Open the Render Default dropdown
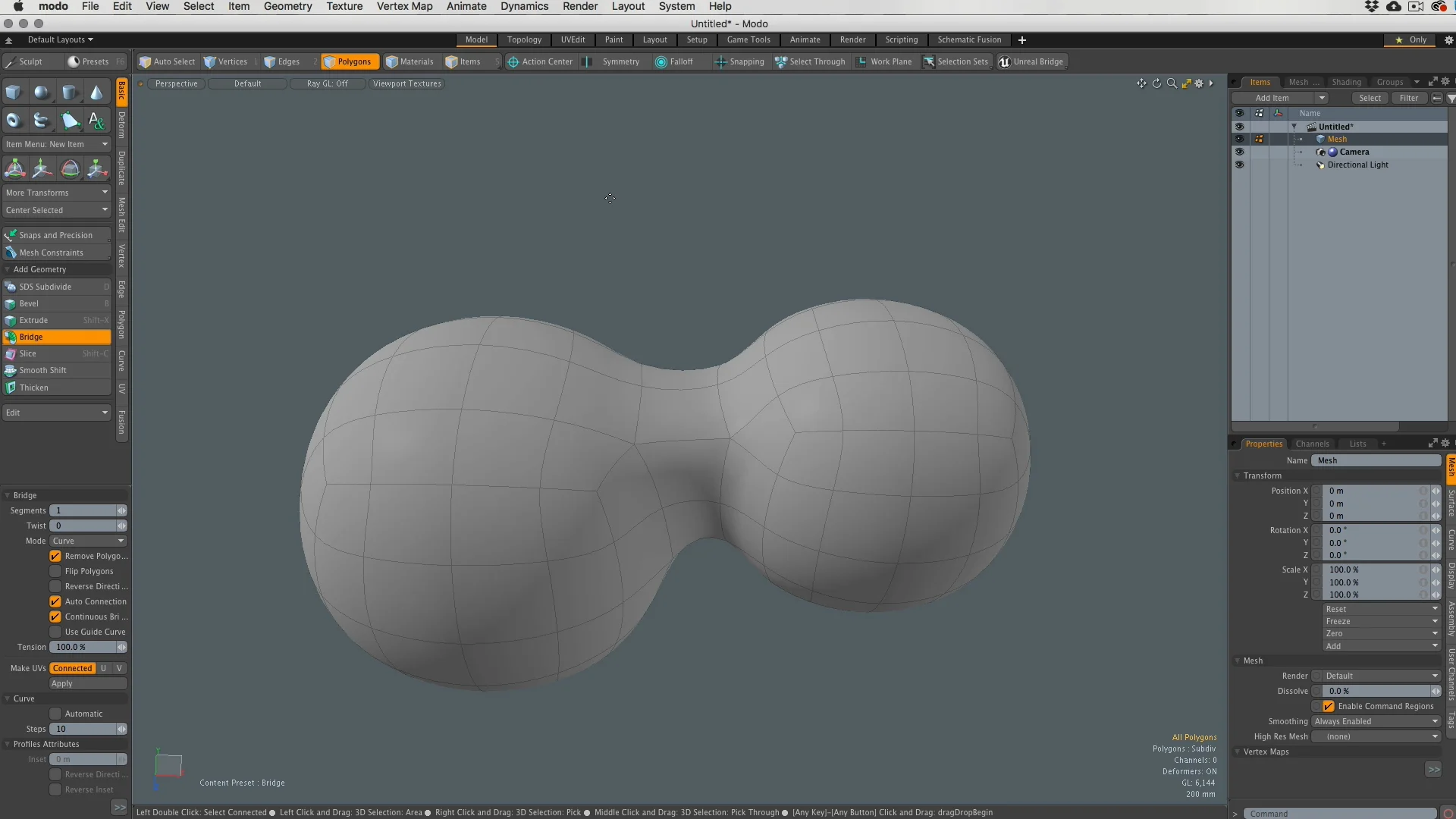Screen dimensions: 1456x819 coord(1381,676)
